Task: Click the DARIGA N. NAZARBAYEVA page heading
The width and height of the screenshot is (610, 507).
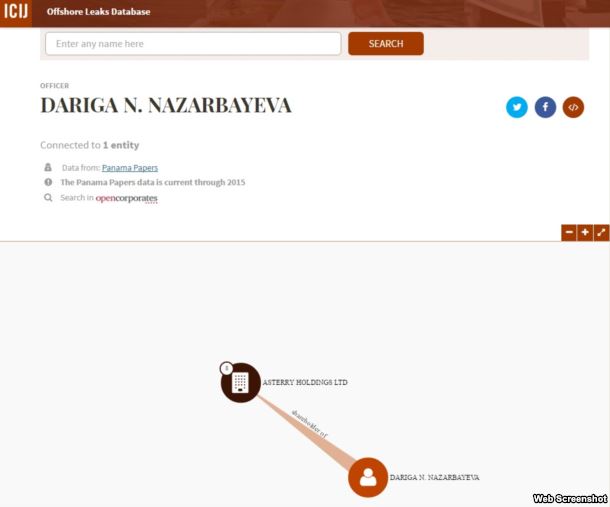Action: pyautogui.click(x=166, y=105)
